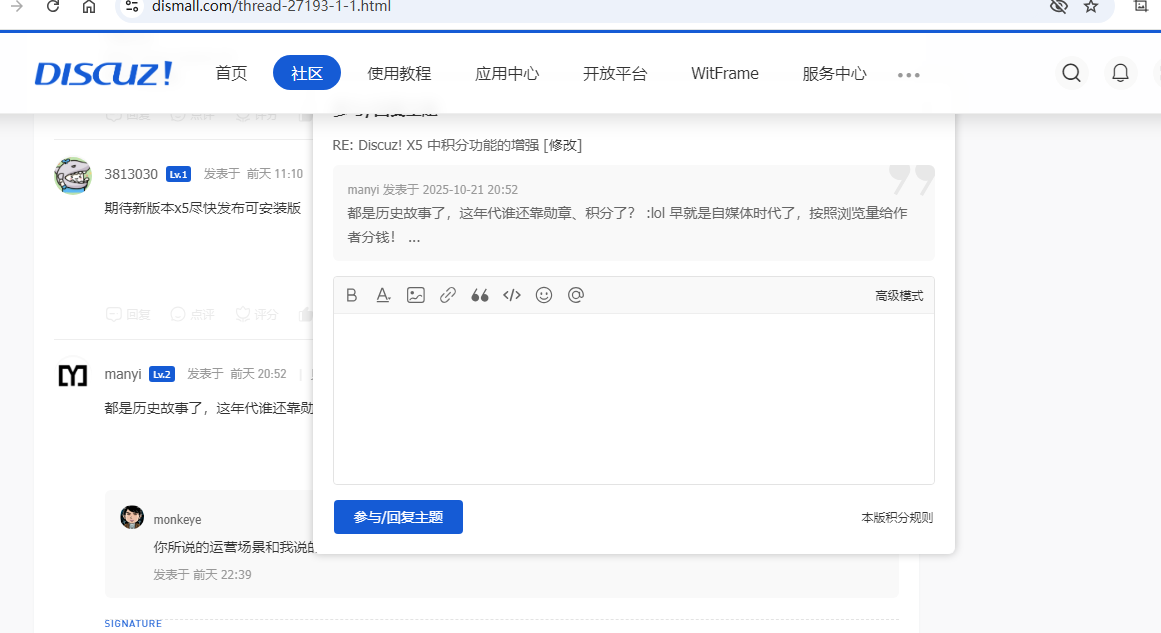The image size is (1161, 633).
Task: Submit reply with 参与/回复主题 button
Action: tap(398, 517)
